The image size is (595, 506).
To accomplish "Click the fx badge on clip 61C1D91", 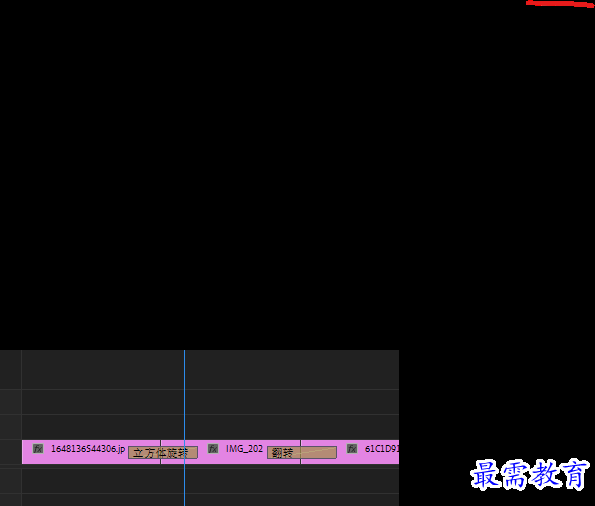I will (352, 449).
